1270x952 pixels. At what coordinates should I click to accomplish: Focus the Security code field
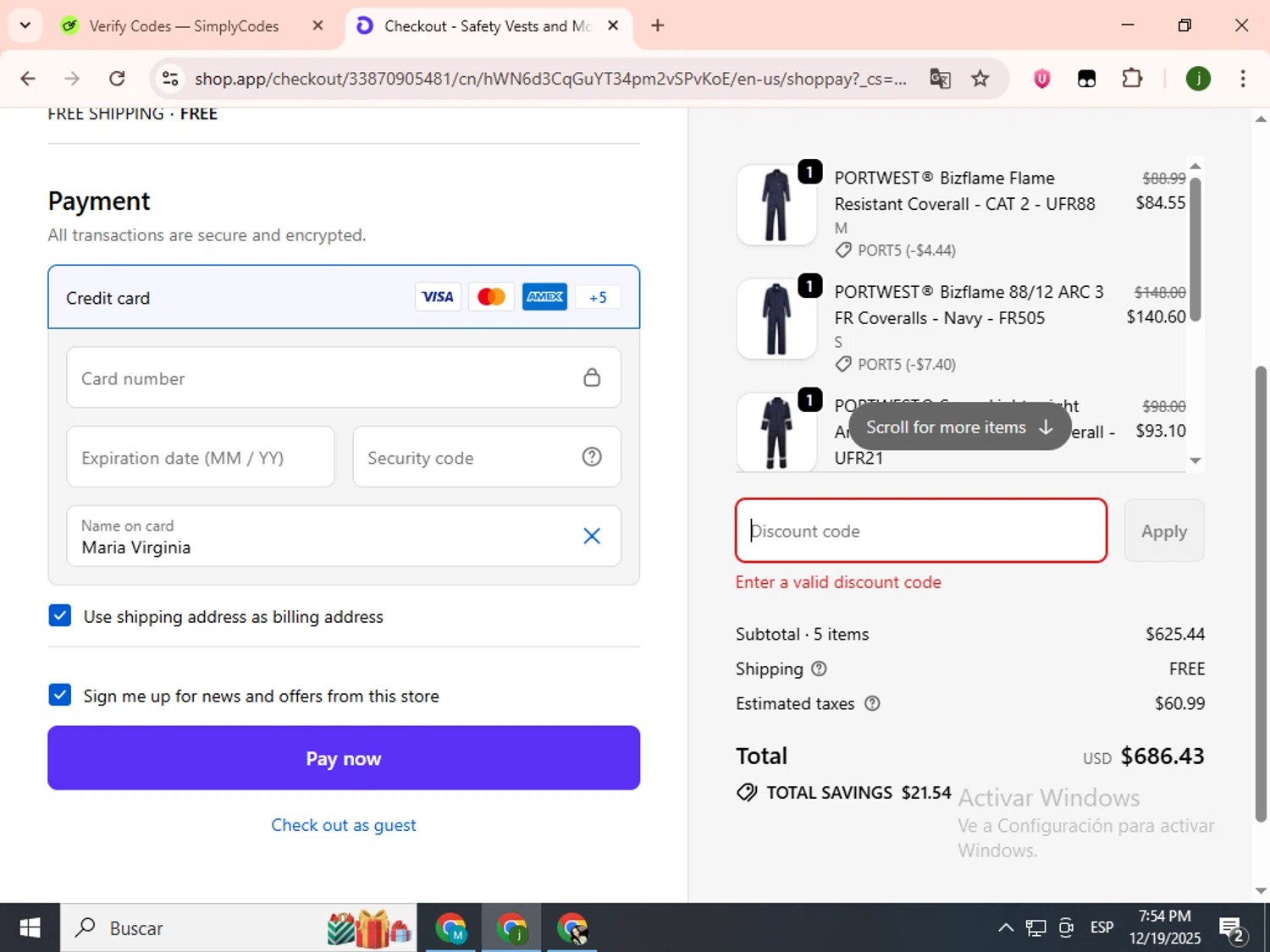pyautogui.click(x=487, y=457)
